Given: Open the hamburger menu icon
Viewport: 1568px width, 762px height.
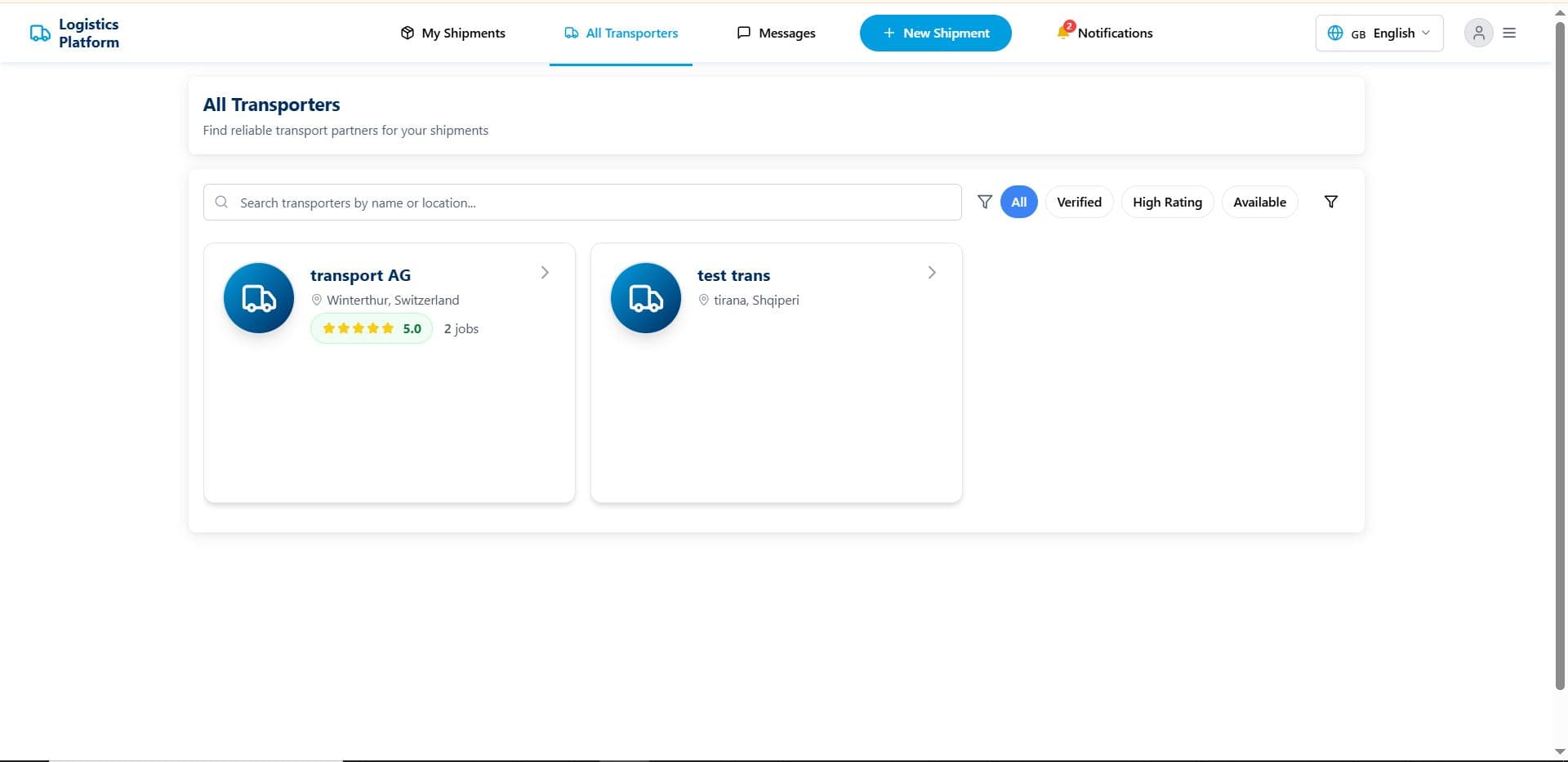Looking at the screenshot, I should [1509, 33].
